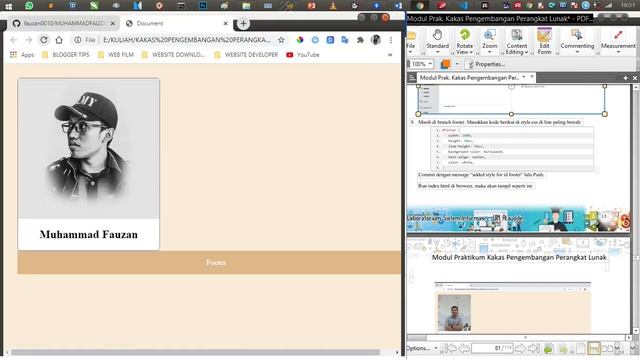
Task: Click the Muhammad Fauzan profile photo
Action: 89,149
